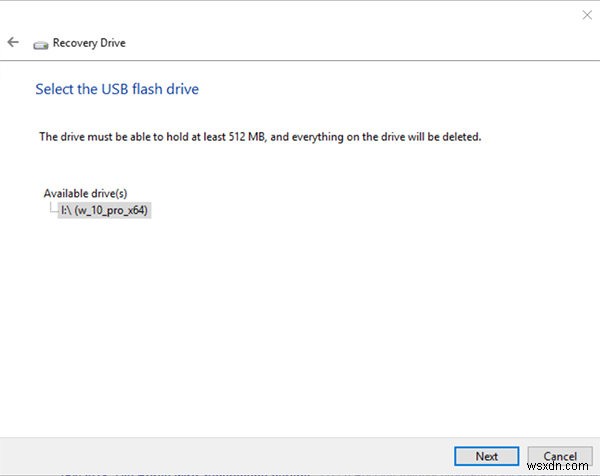Click empty title bar area above Recovery Drive

click(x=300, y=15)
